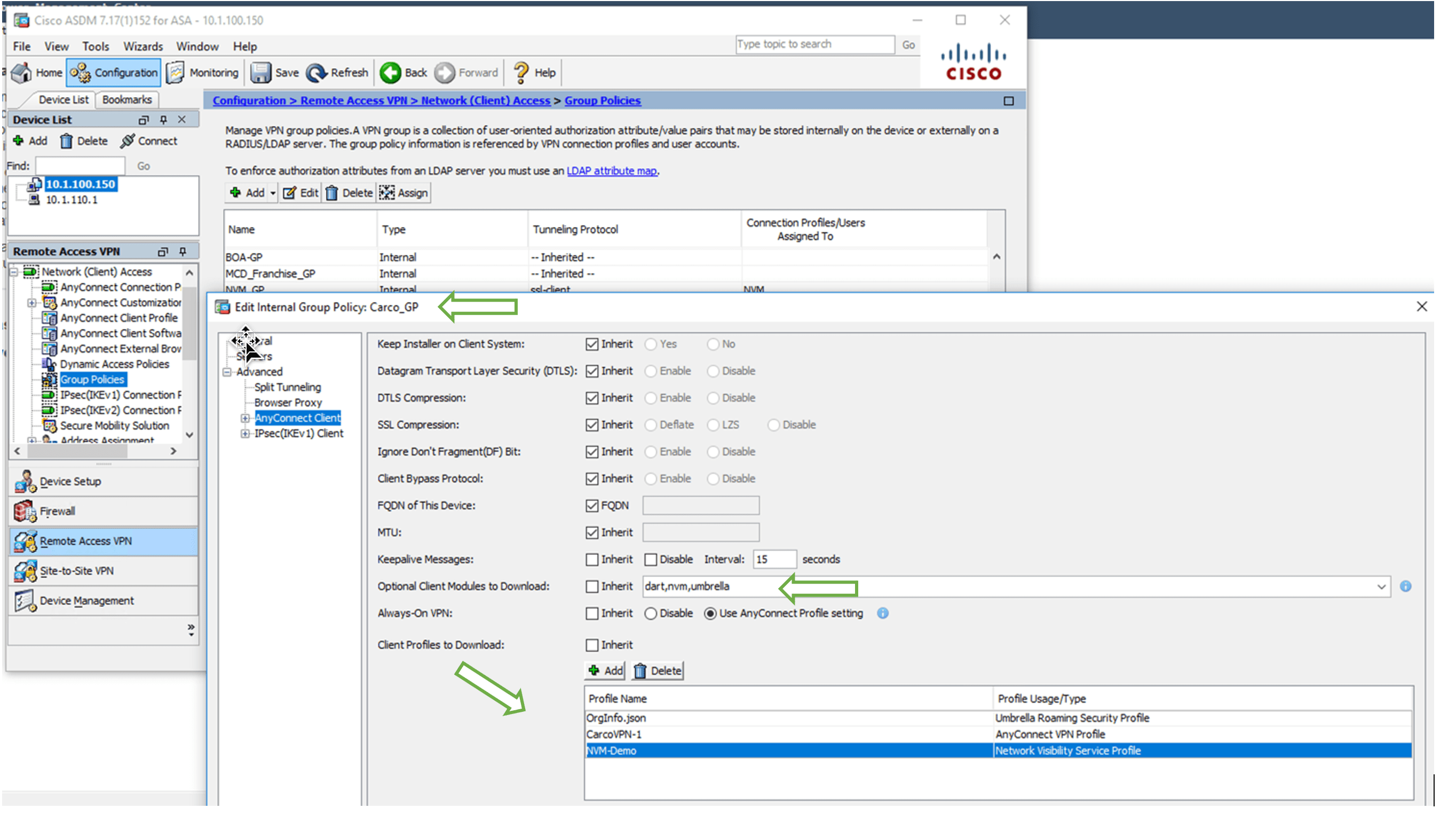Click the Refresh toolbar icon
Viewport: 1456px width, 832px height.
pos(316,73)
